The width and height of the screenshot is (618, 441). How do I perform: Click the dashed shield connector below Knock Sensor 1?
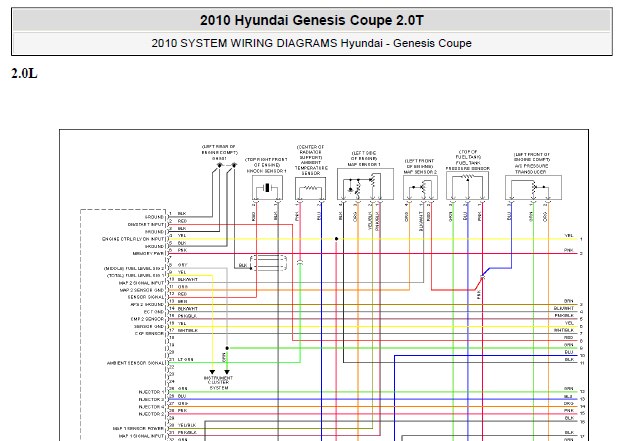click(x=268, y=263)
